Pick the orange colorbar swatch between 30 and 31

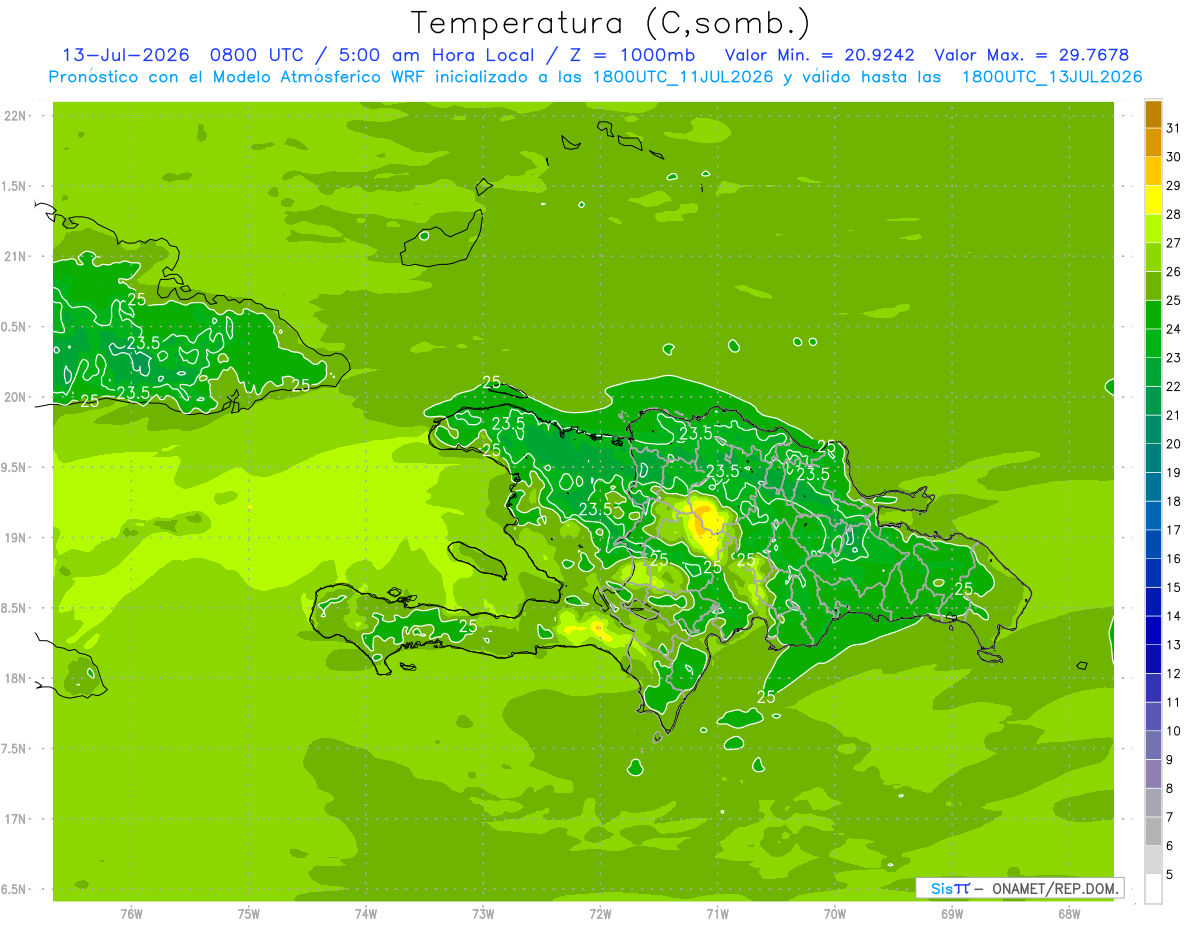(x=1153, y=142)
